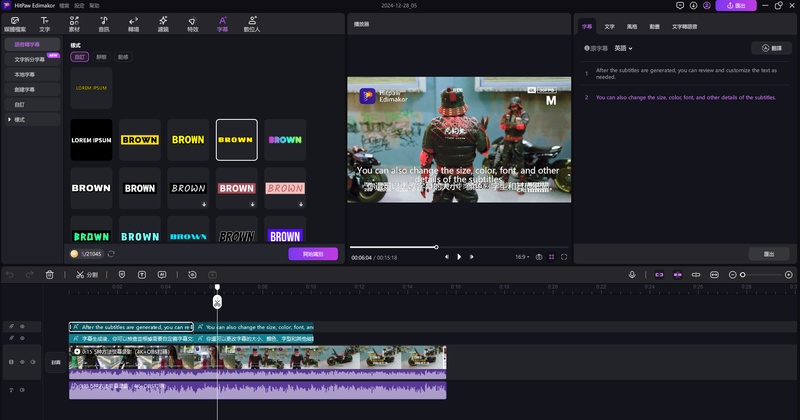
Task: Open the 16:9 aspect ratio dropdown
Action: coord(523,257)
